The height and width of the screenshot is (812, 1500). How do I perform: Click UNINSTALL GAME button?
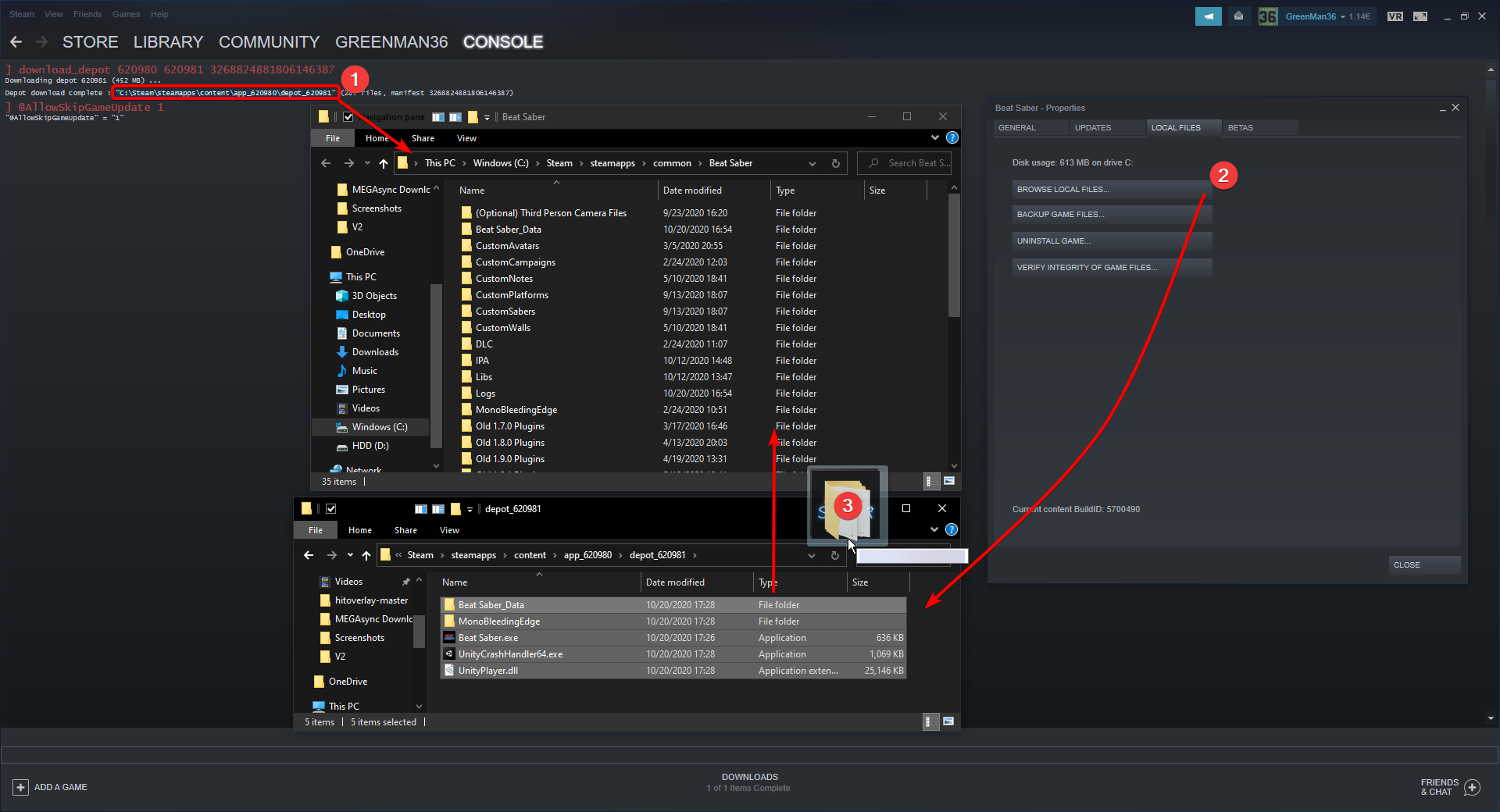click(1112, 241)
